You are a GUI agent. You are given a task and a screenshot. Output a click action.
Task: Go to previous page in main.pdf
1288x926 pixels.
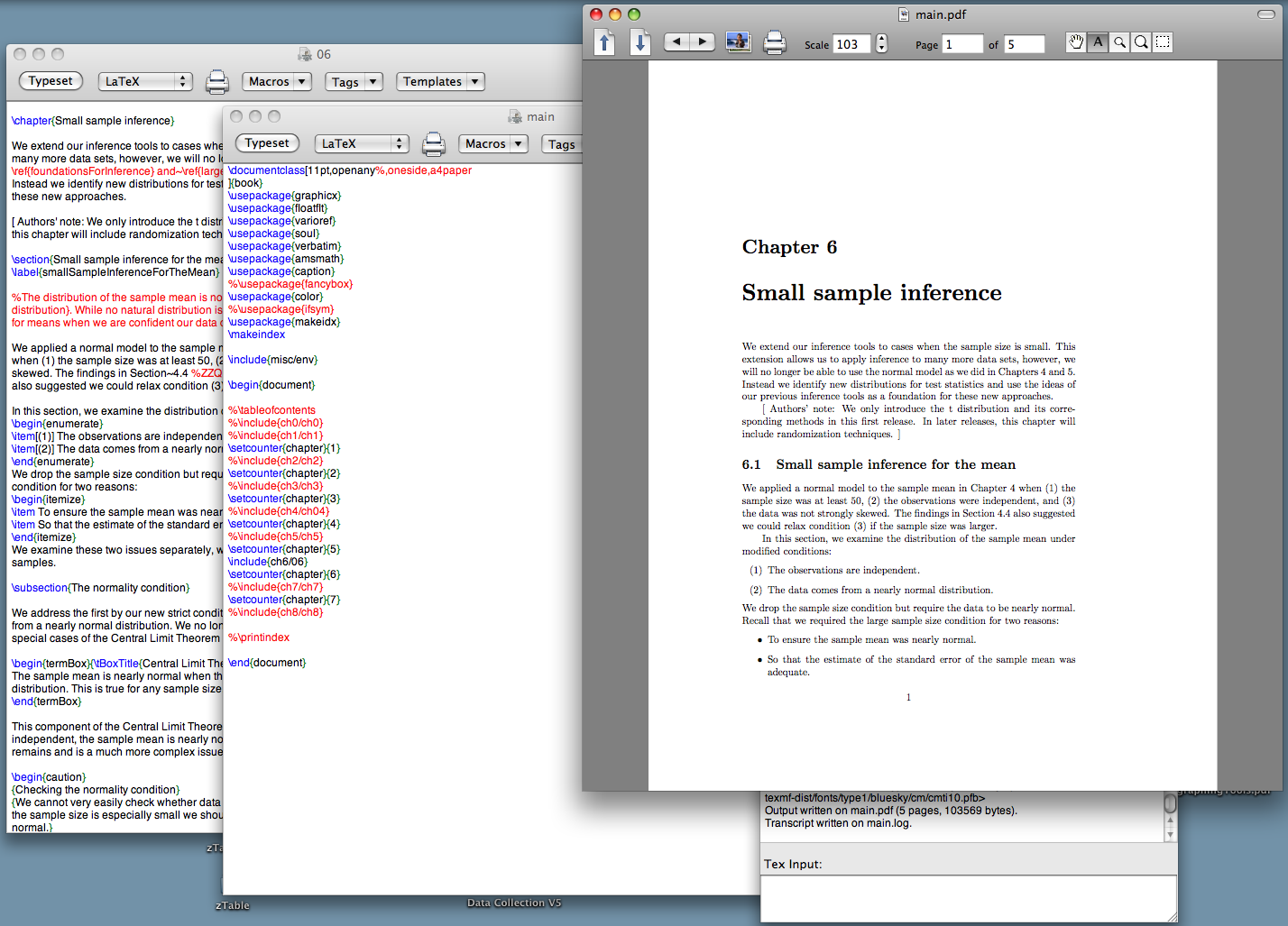pos(605,42)
